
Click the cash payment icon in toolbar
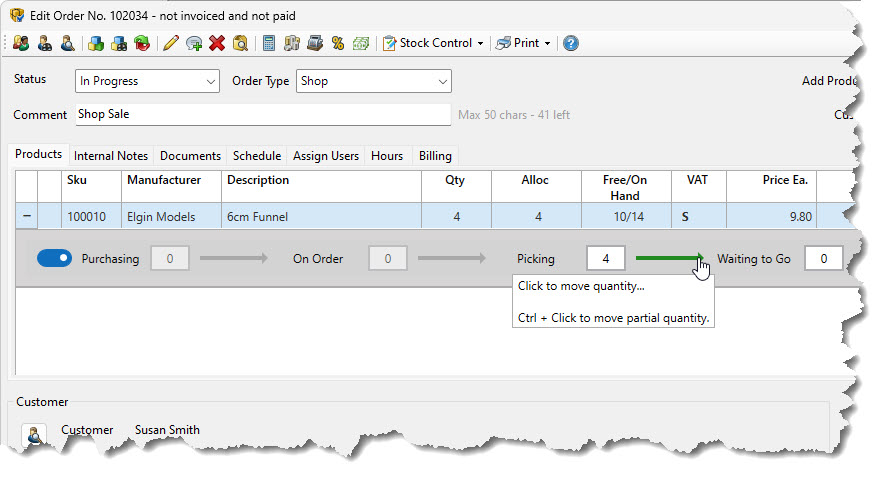coord(361,43)
